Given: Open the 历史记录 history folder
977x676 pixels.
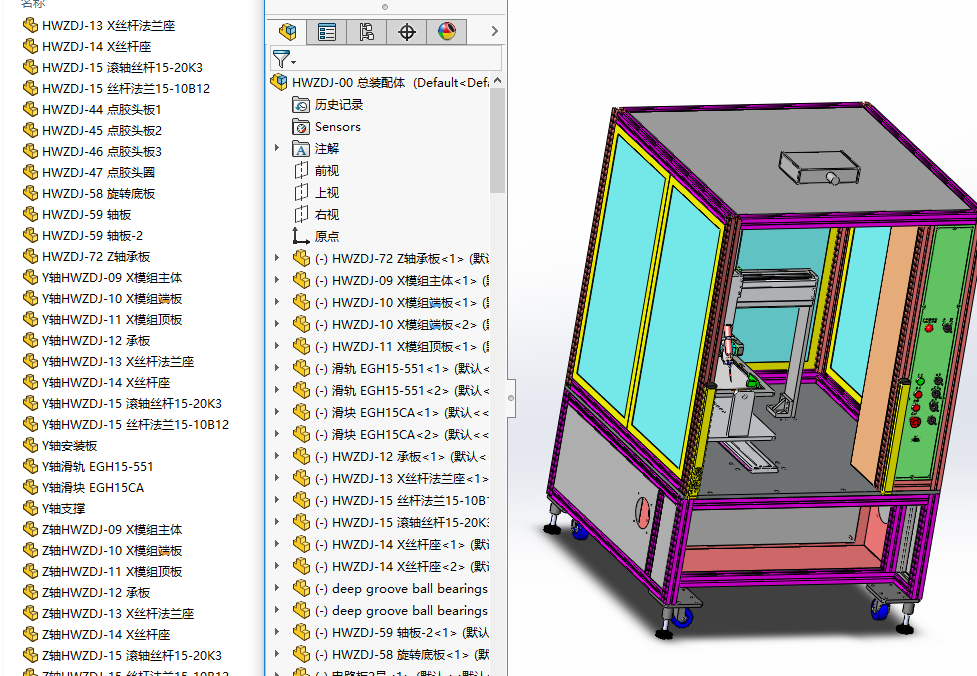Looking at the screenshot, I should (338, 105).
